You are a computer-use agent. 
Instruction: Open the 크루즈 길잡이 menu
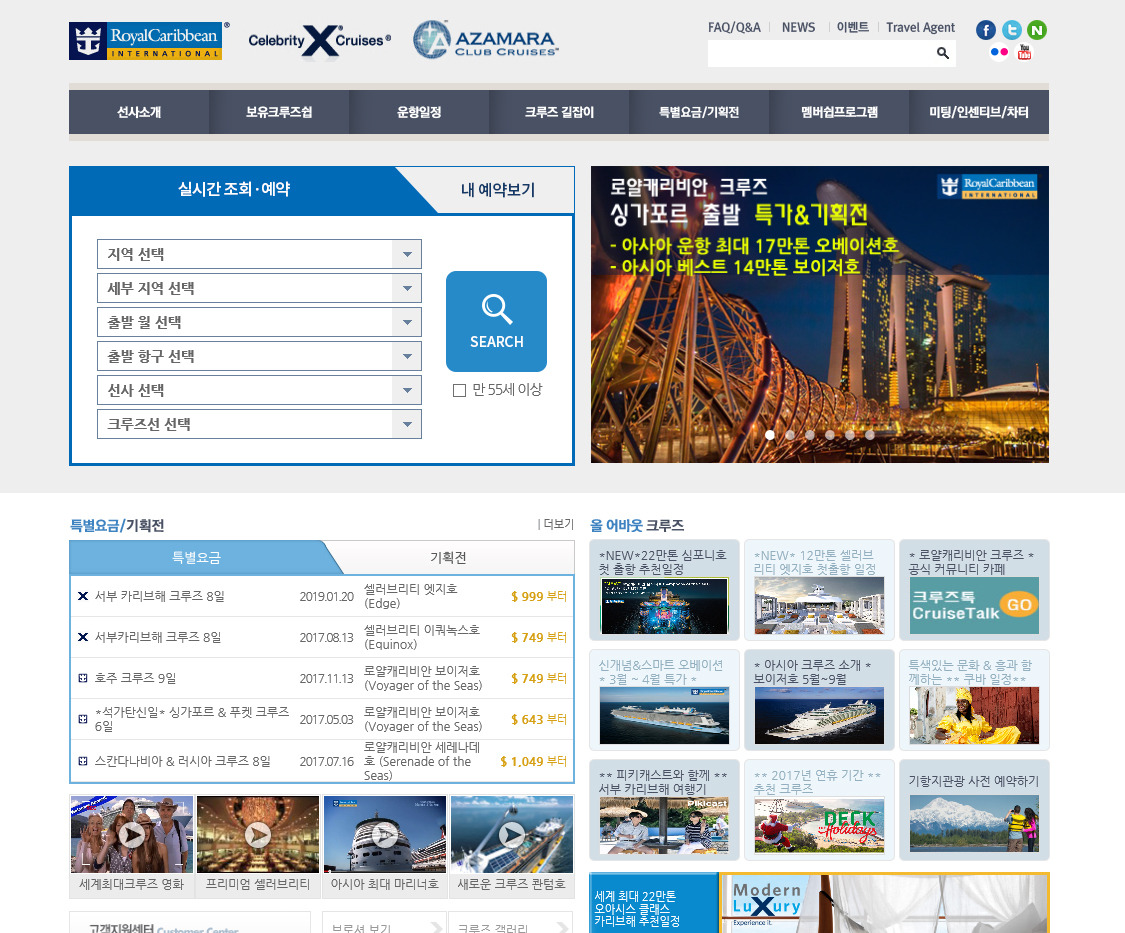tap(559, 112)
